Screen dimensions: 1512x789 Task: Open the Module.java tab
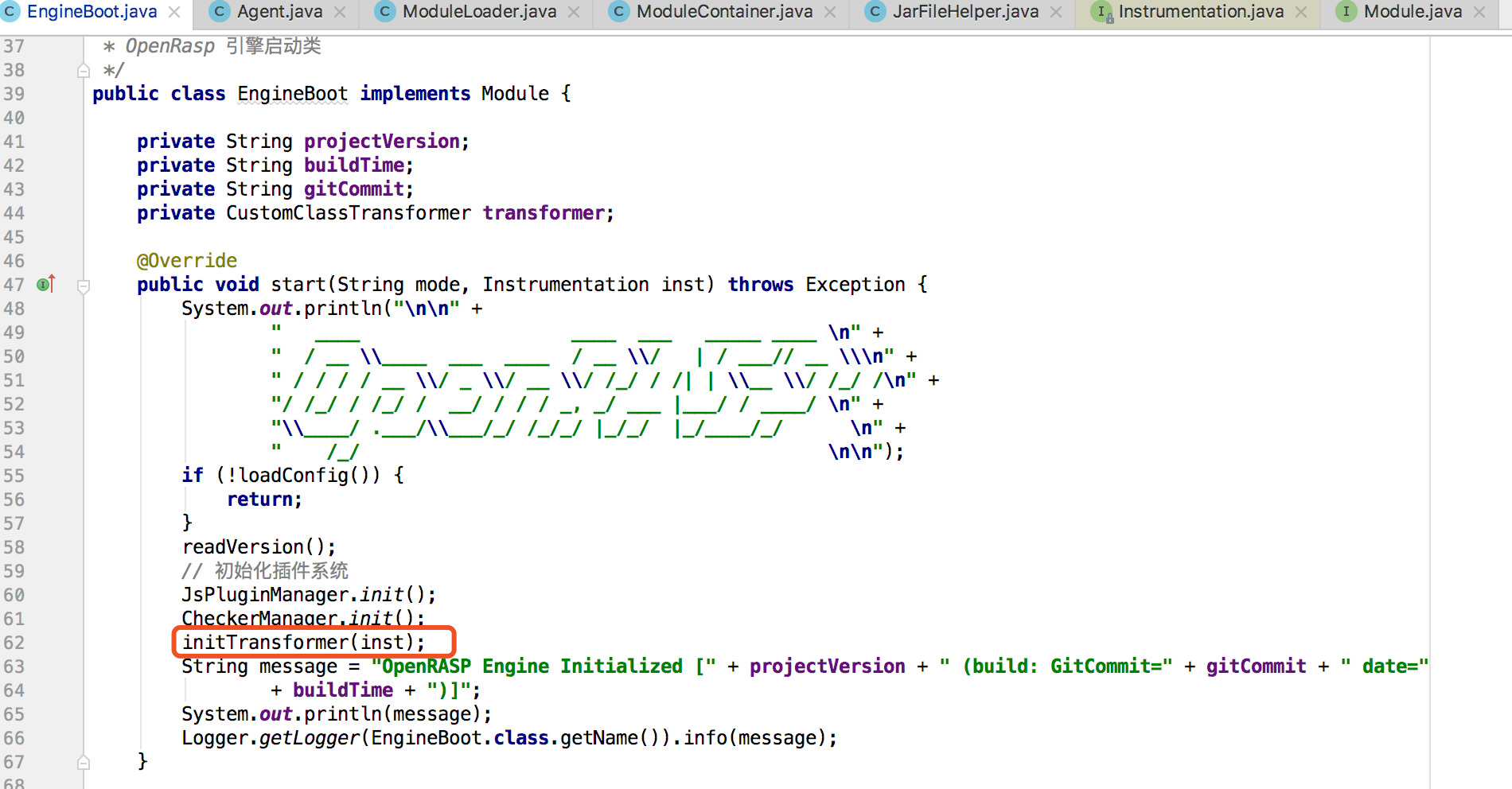pos(1413,12)
